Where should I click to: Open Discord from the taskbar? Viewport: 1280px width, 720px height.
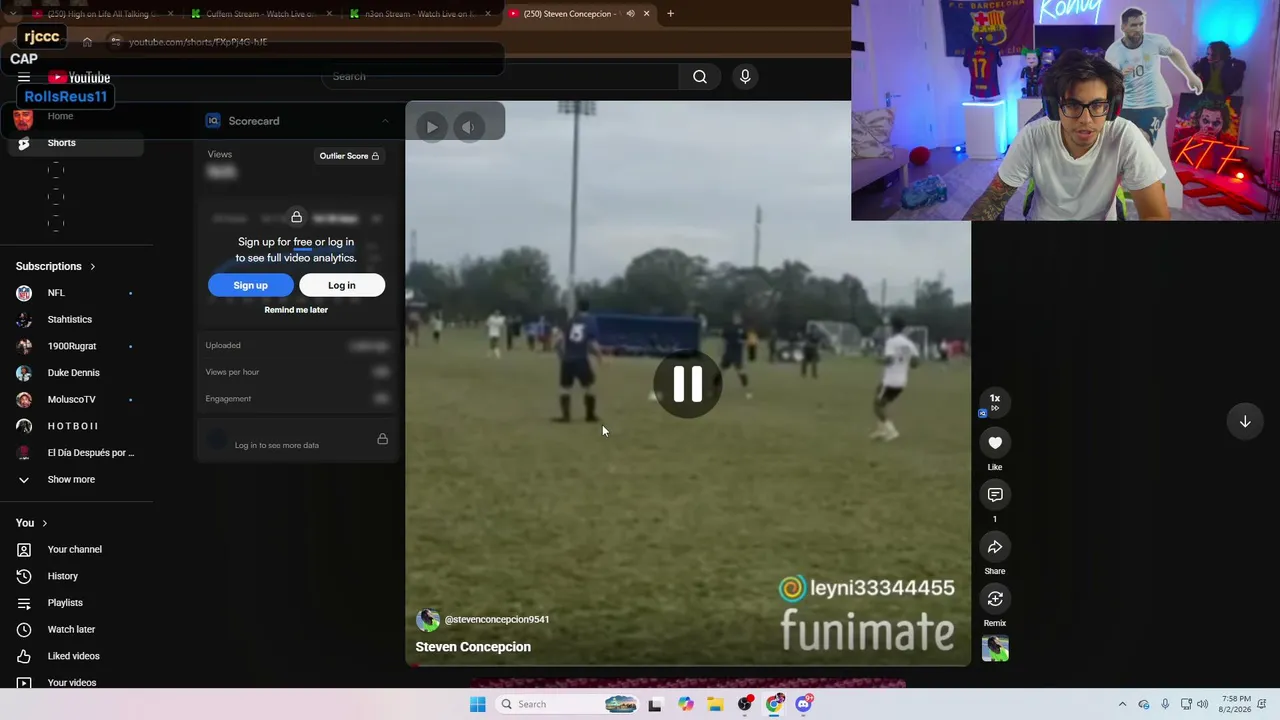(x=804, y=704)
